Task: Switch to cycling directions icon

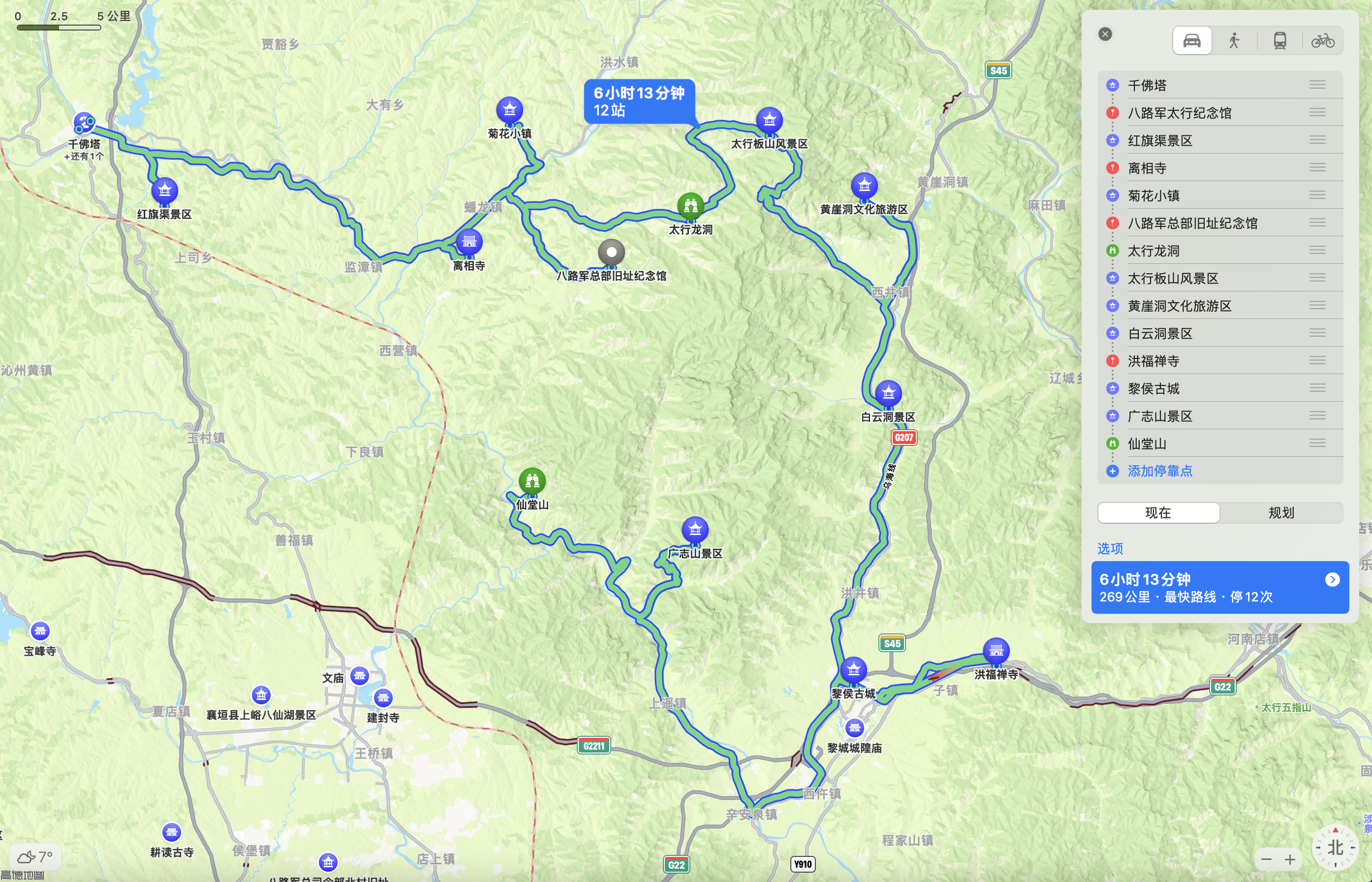Action: pyautogui.click(x=1323, y=41)
